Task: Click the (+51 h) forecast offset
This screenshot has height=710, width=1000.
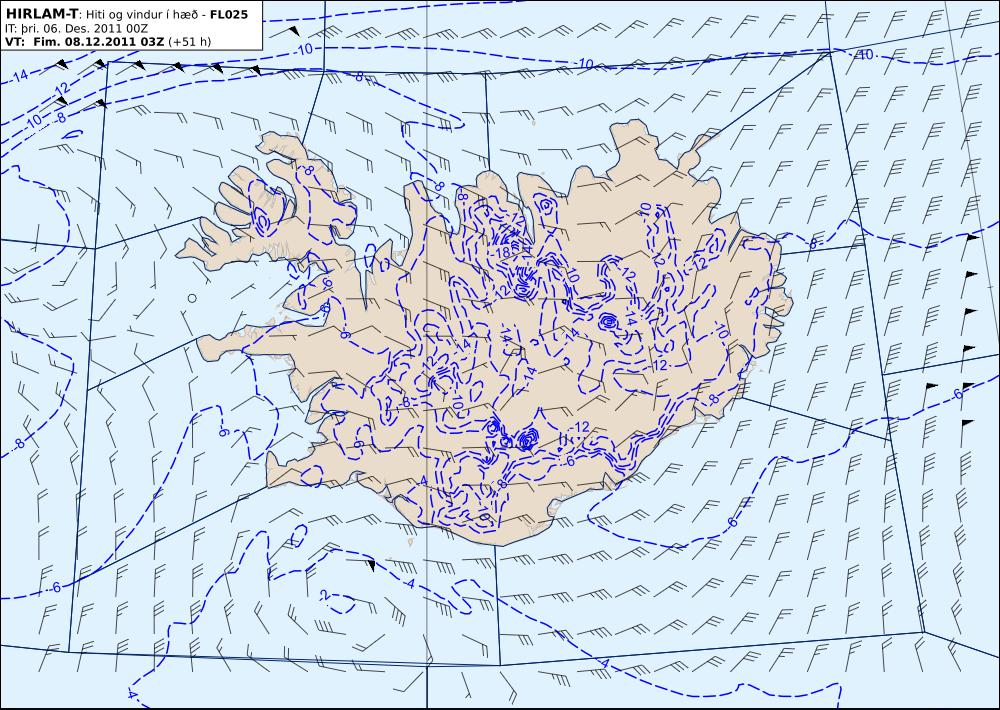Action: click(189, 42)
